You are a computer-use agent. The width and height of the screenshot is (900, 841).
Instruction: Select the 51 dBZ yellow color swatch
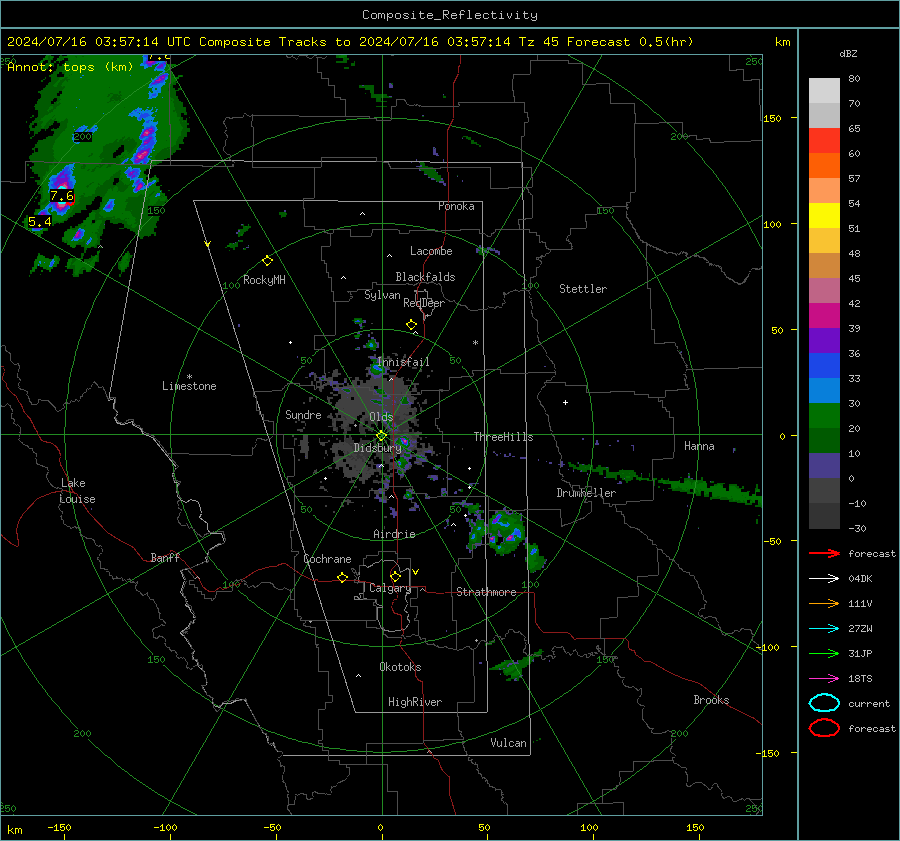point(824,215)
